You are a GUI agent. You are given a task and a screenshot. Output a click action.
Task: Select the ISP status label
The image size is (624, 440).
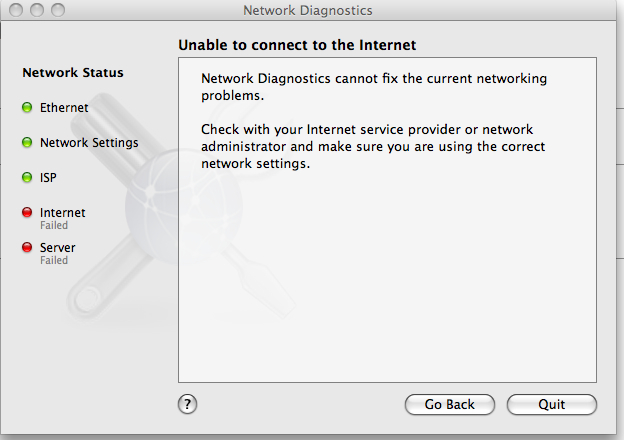[48, 177]
